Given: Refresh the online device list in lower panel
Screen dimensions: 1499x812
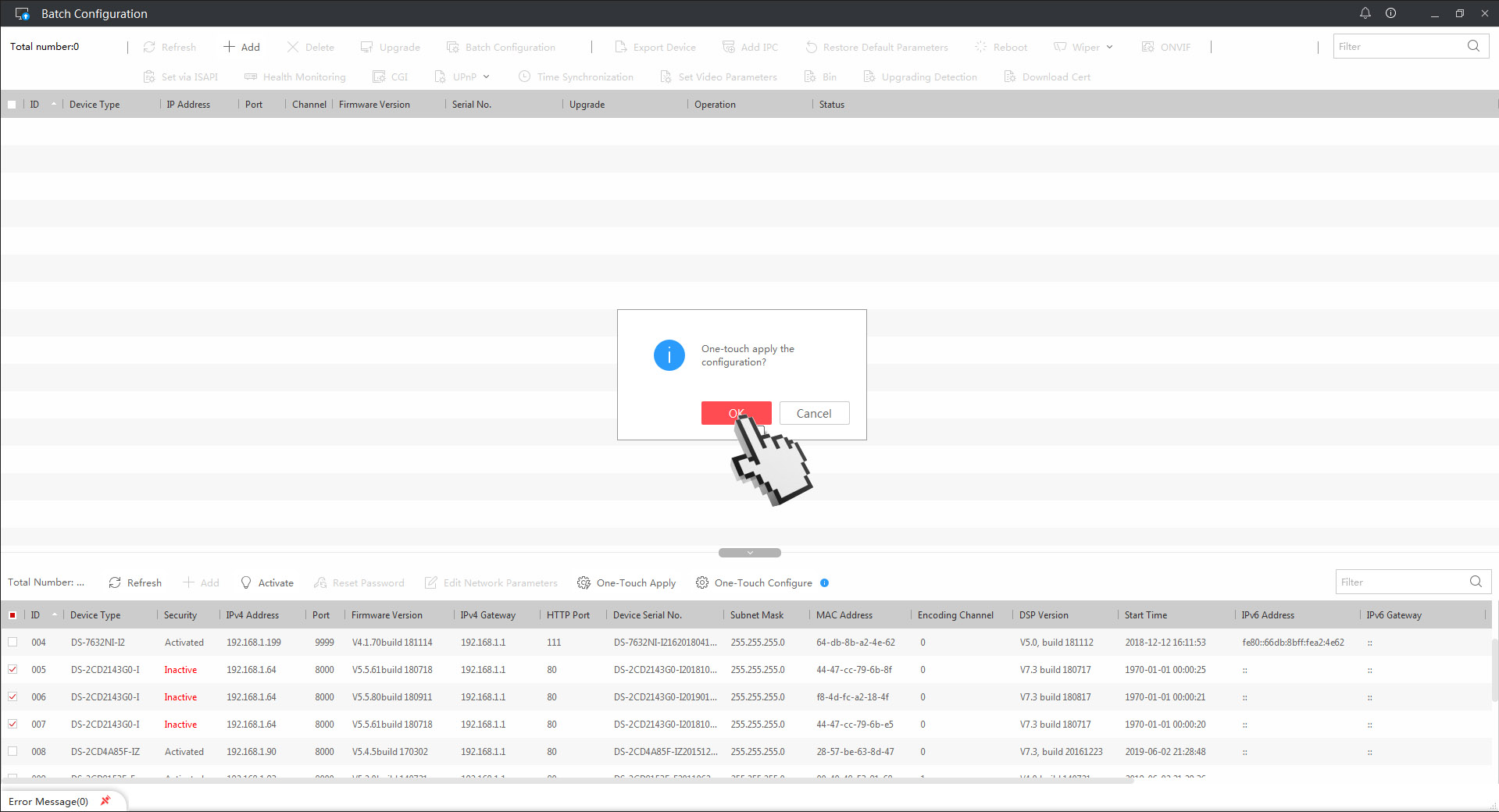Looking at the screenshot, I should click(135, 582).
